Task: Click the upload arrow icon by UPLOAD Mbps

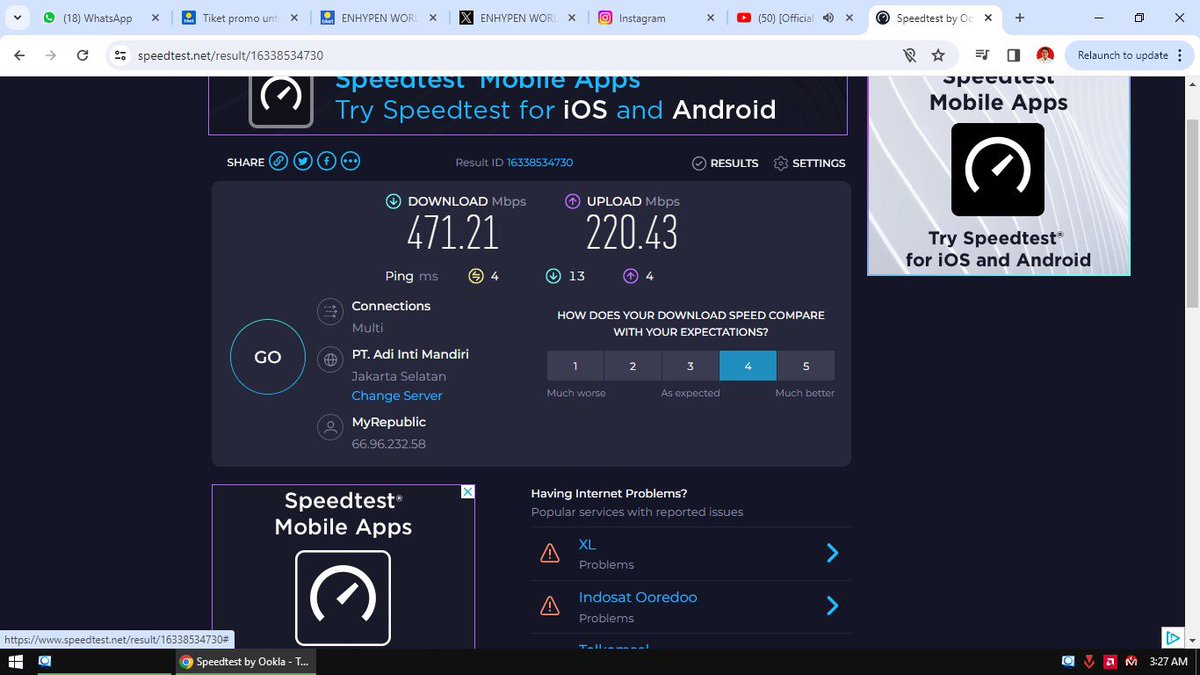Action: point(572,201)
